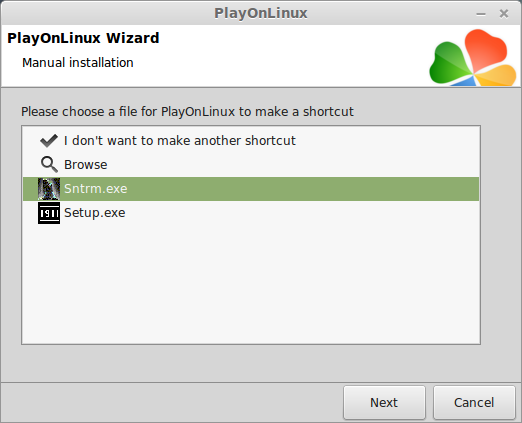This screenshot has width=522, height=423.
Task: Click empty space below Setup.exe in list
Action: [251, 283]
